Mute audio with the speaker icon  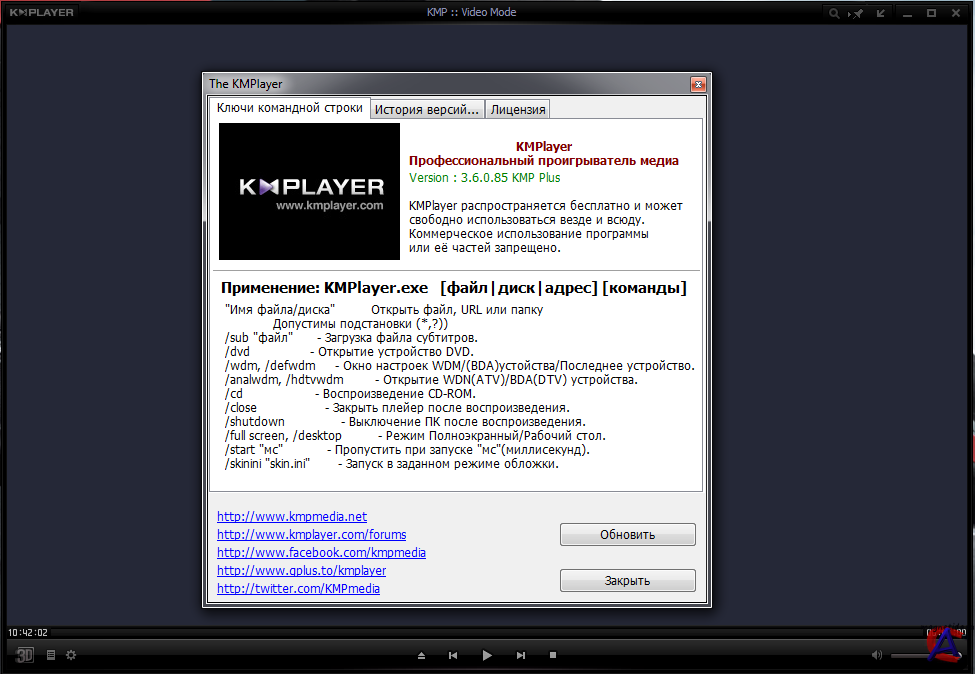(877, 655)
